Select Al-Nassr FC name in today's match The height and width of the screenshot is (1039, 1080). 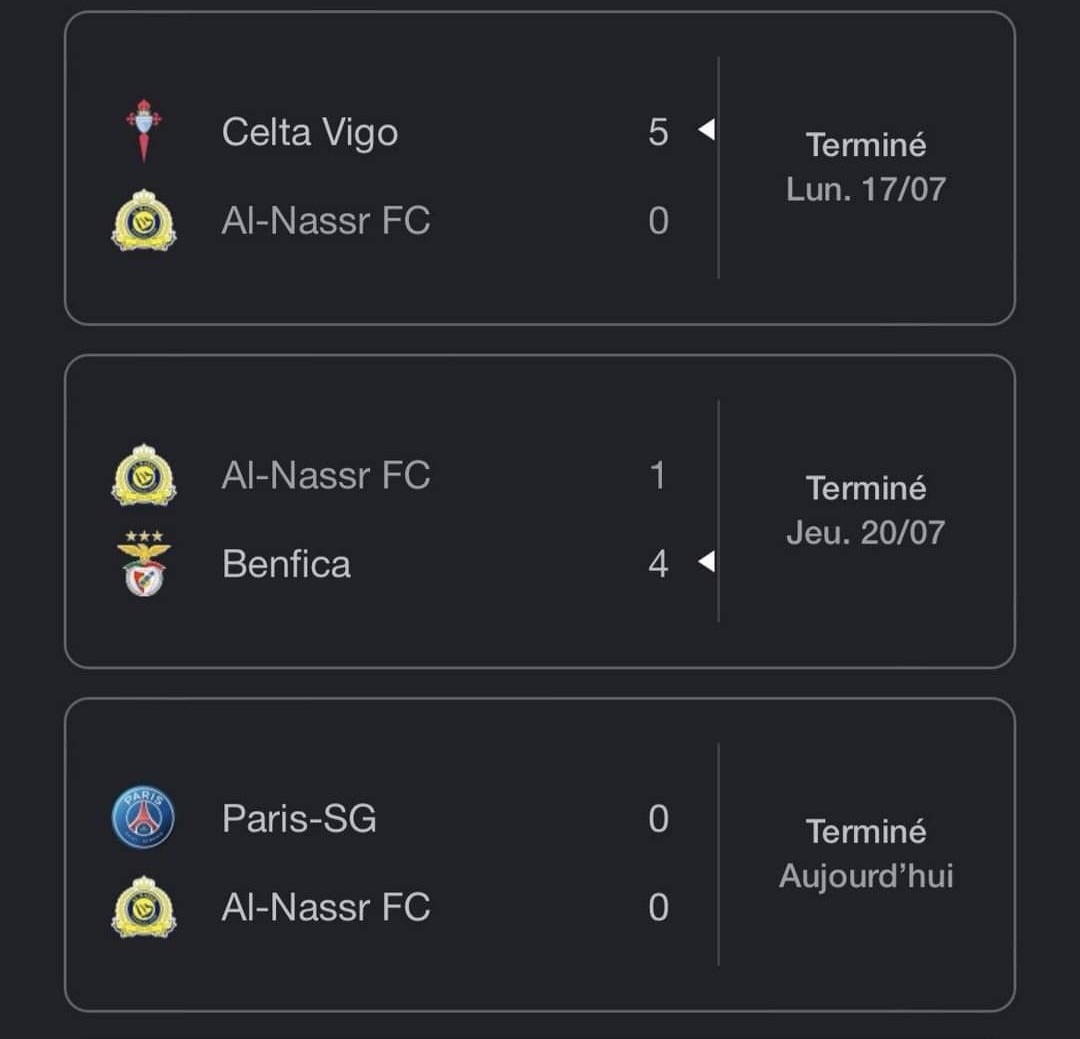click(326, 907)
